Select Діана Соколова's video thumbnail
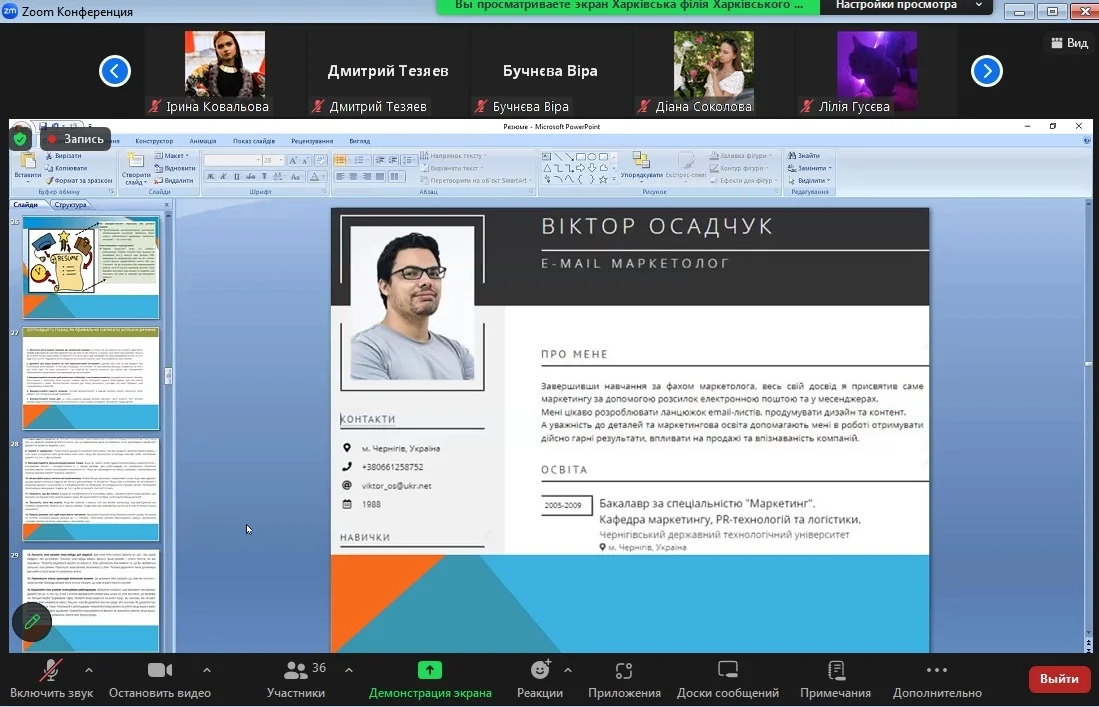This screenshot has width=1099, height=707. 713,71
